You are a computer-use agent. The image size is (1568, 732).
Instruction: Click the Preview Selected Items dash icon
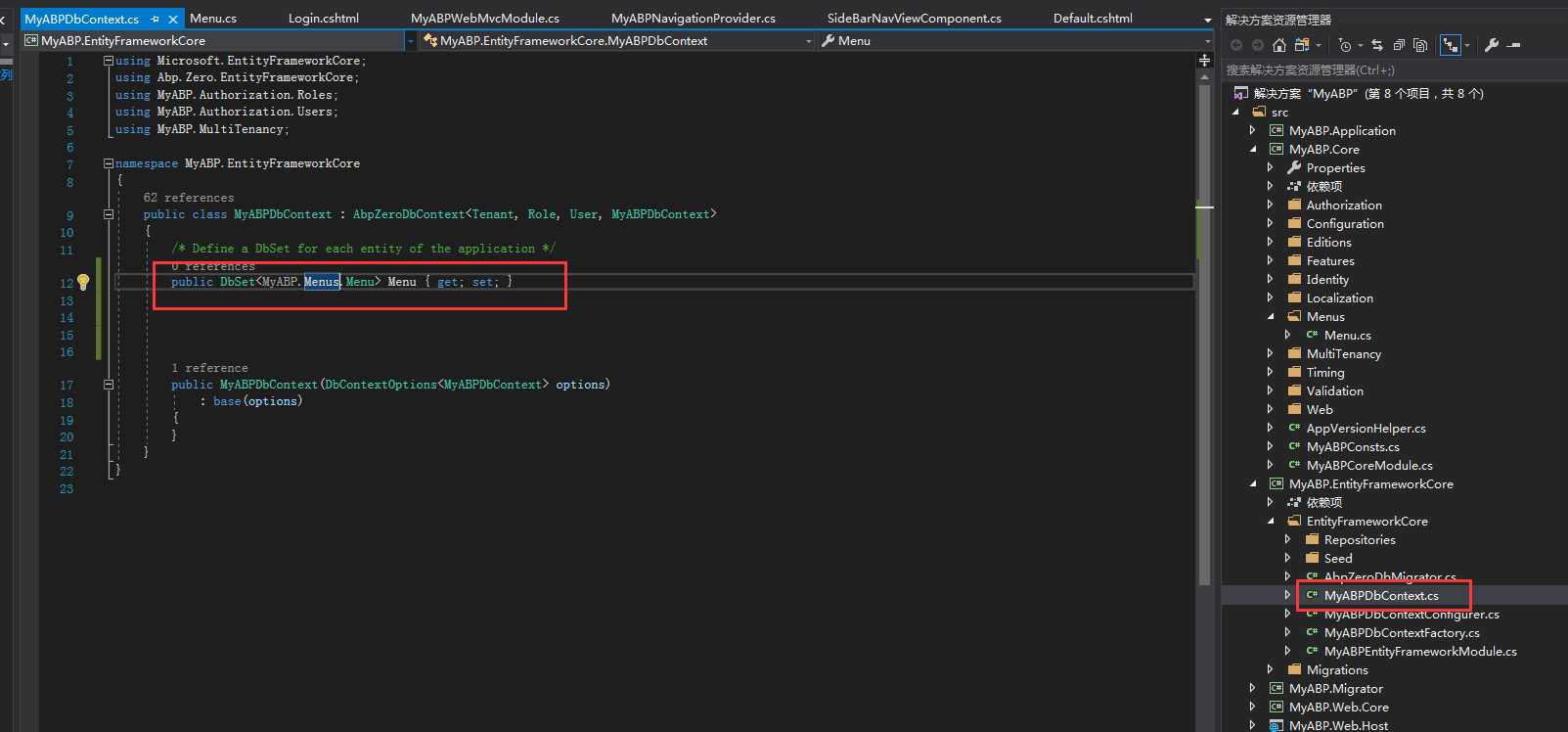click(1514, 45)
